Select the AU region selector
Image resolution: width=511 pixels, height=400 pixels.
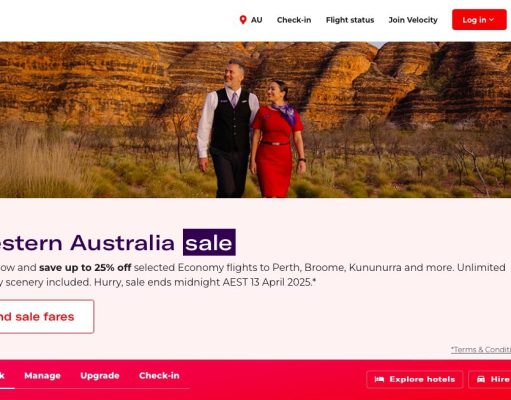point(251,20)
